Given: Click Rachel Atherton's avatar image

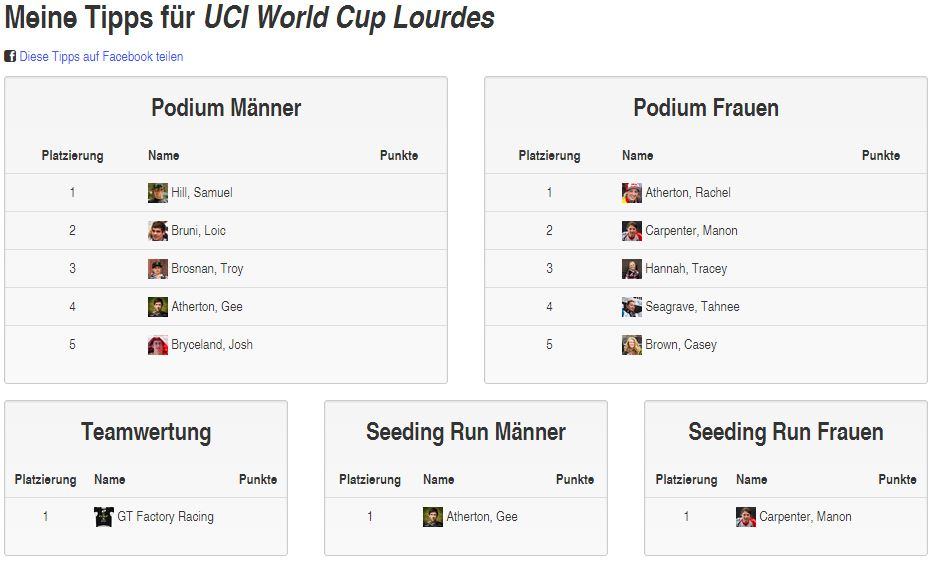Looking at the screenshot, I should pyautogui.click(x=631, y=193).
